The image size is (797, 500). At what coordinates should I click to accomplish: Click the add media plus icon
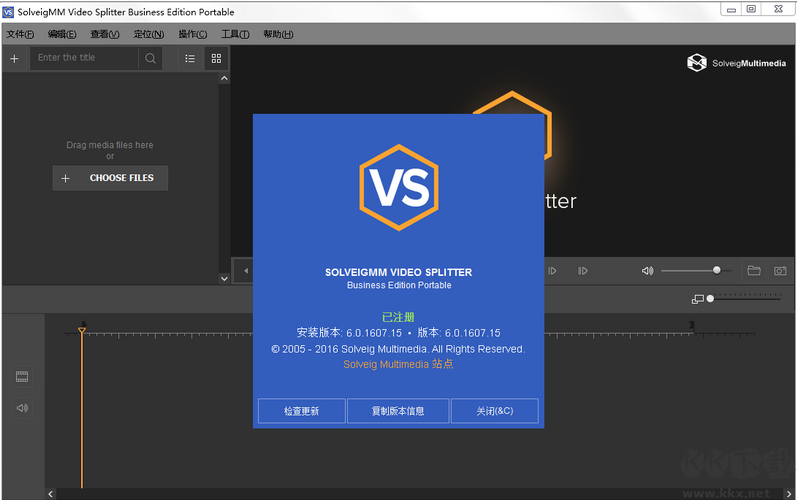pos(14,58)
